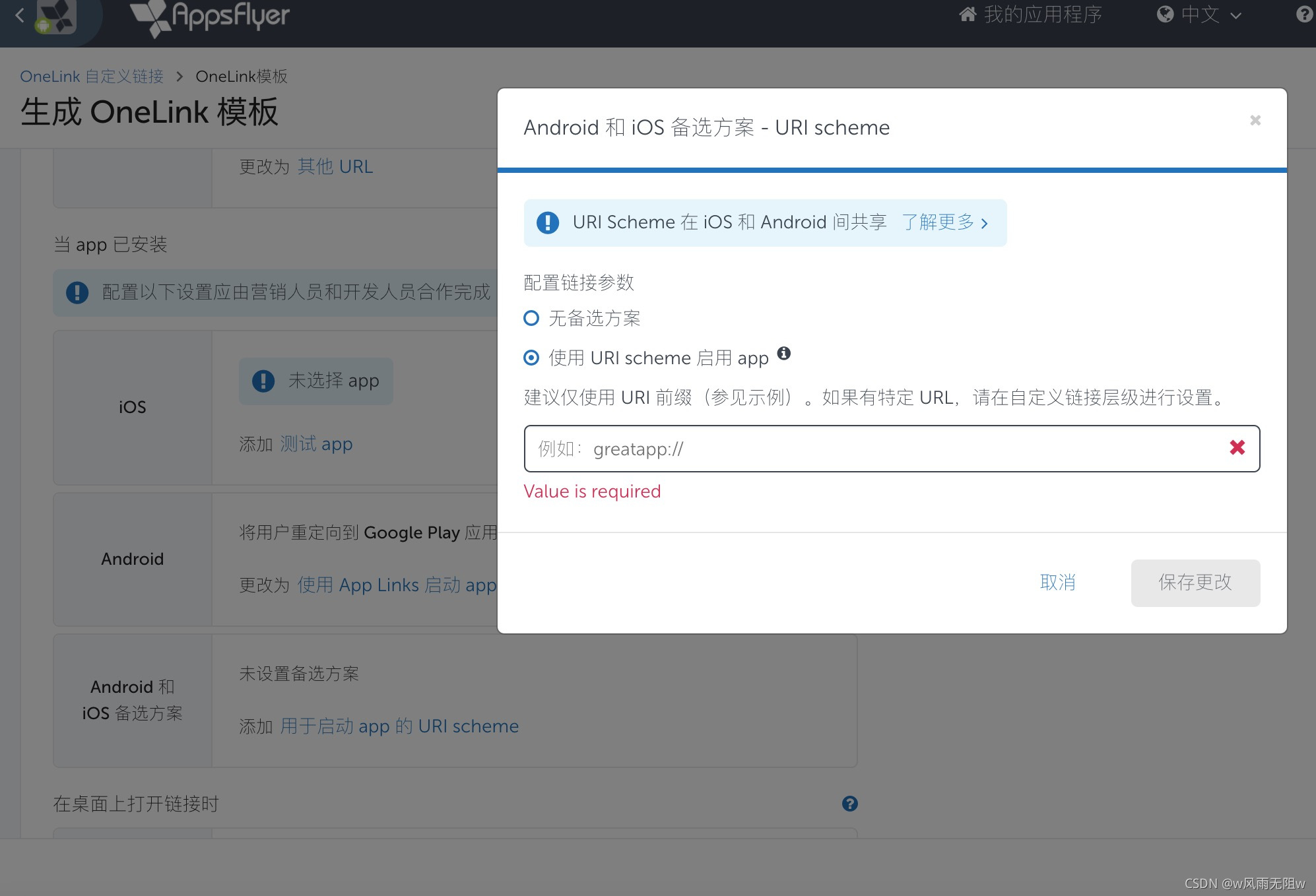Click the 未设置备选方案 text
Image resolution: width=1316 pixels, height=896 pixels.
(299, 674)
